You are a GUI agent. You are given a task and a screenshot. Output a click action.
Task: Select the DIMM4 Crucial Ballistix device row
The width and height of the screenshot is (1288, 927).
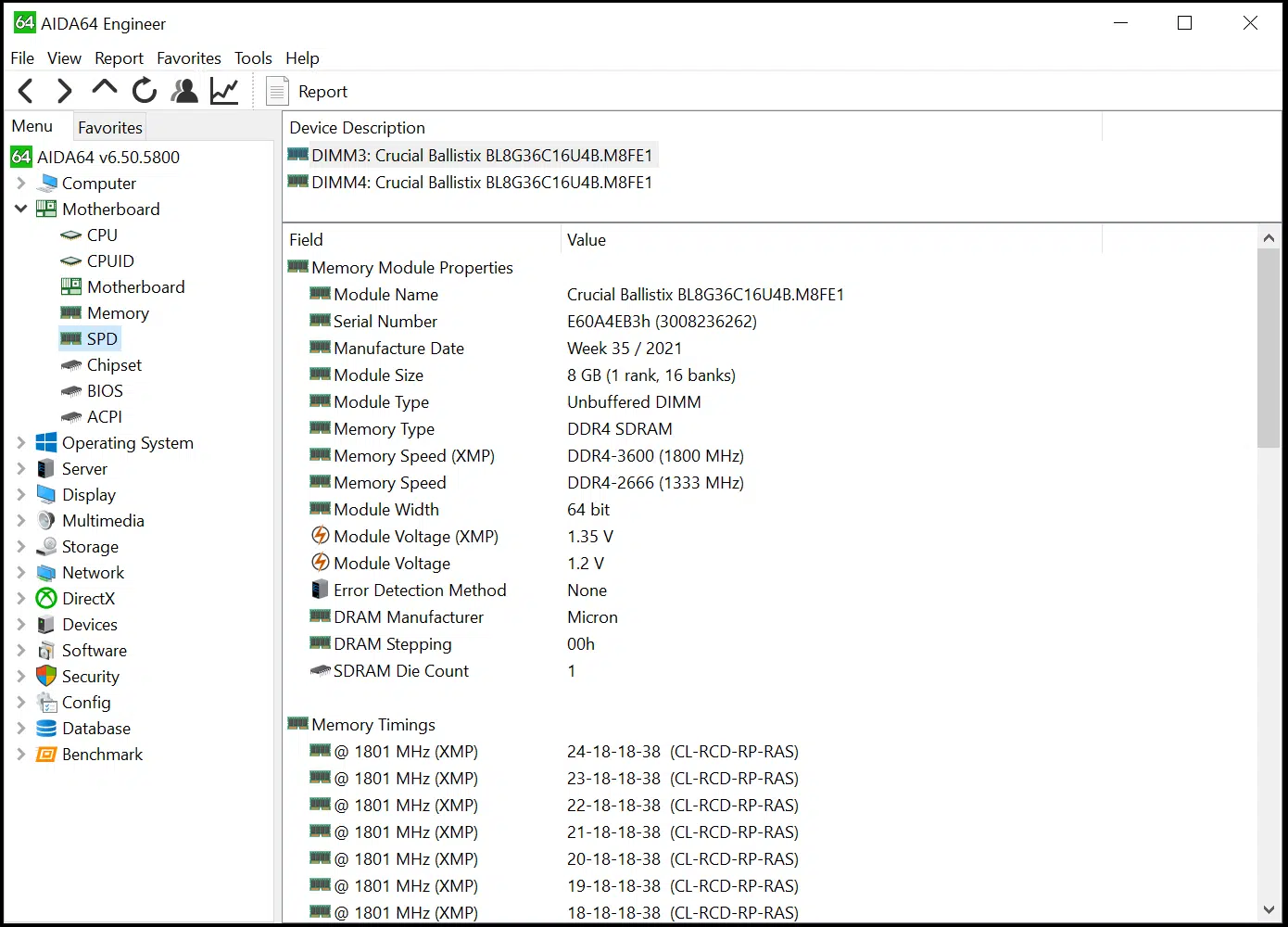click(x=482, y=183)
